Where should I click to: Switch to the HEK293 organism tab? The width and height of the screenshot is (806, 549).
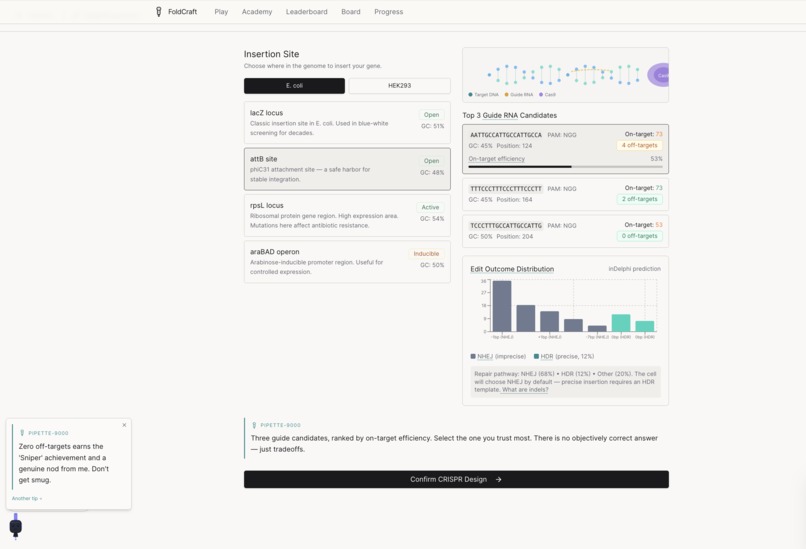click(399, 86)
